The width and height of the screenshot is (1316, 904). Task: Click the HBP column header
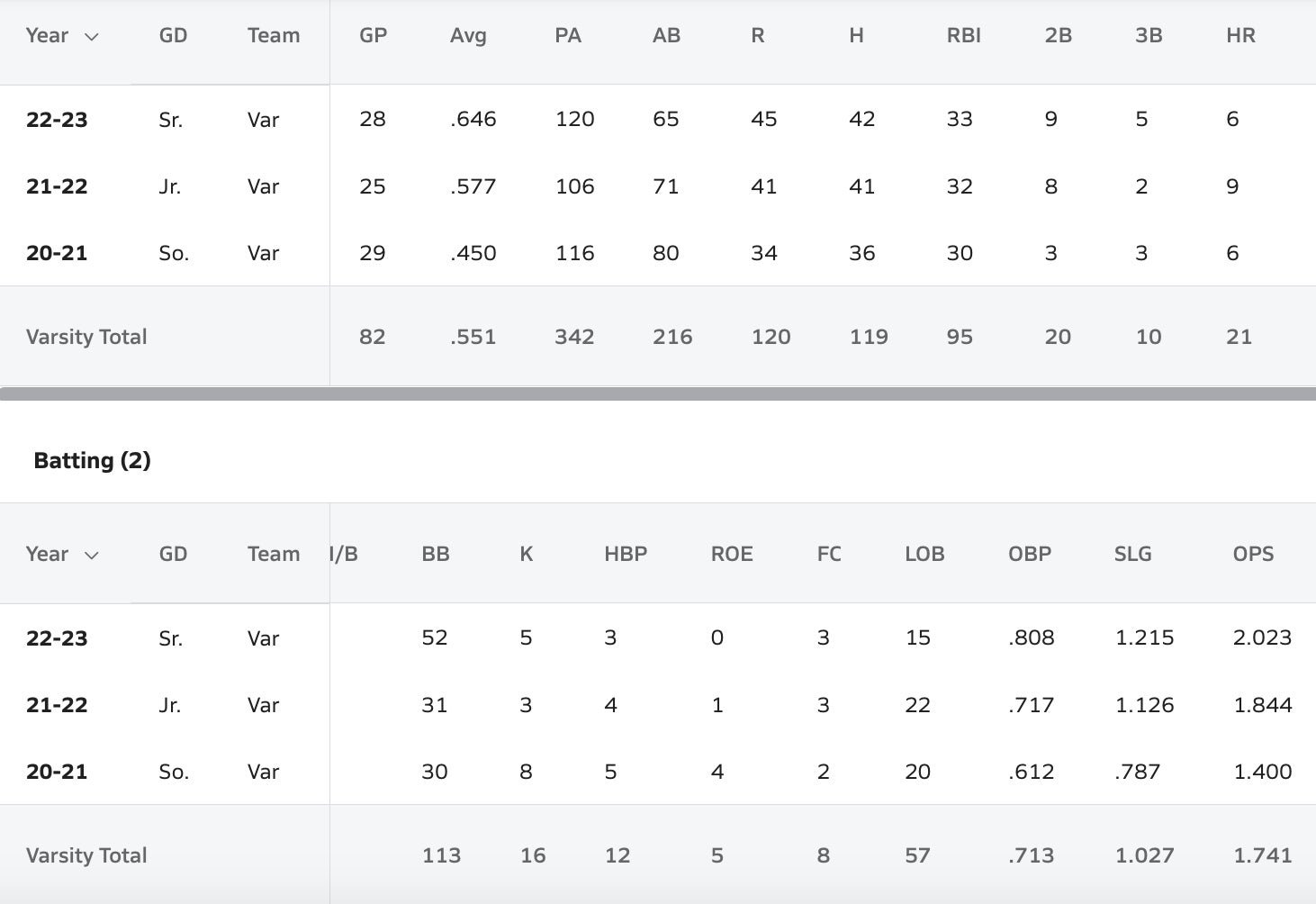point(626,555)
